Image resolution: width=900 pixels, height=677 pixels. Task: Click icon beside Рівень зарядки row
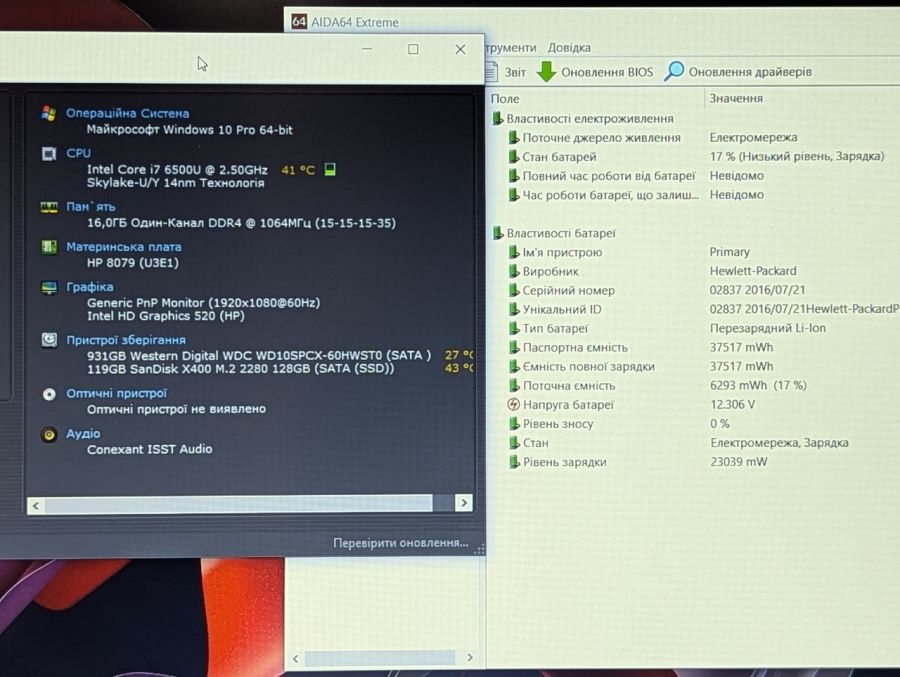click(x=514, y=462)
